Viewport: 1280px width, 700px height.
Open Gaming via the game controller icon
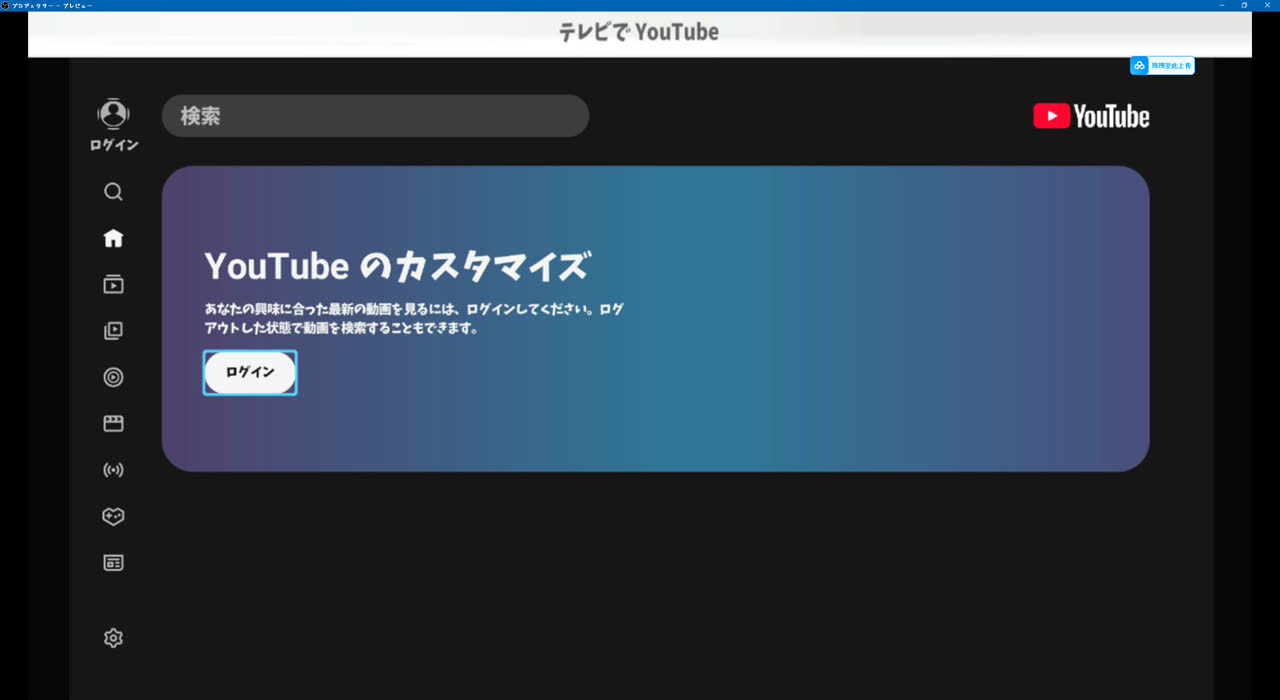coord(114,517)
